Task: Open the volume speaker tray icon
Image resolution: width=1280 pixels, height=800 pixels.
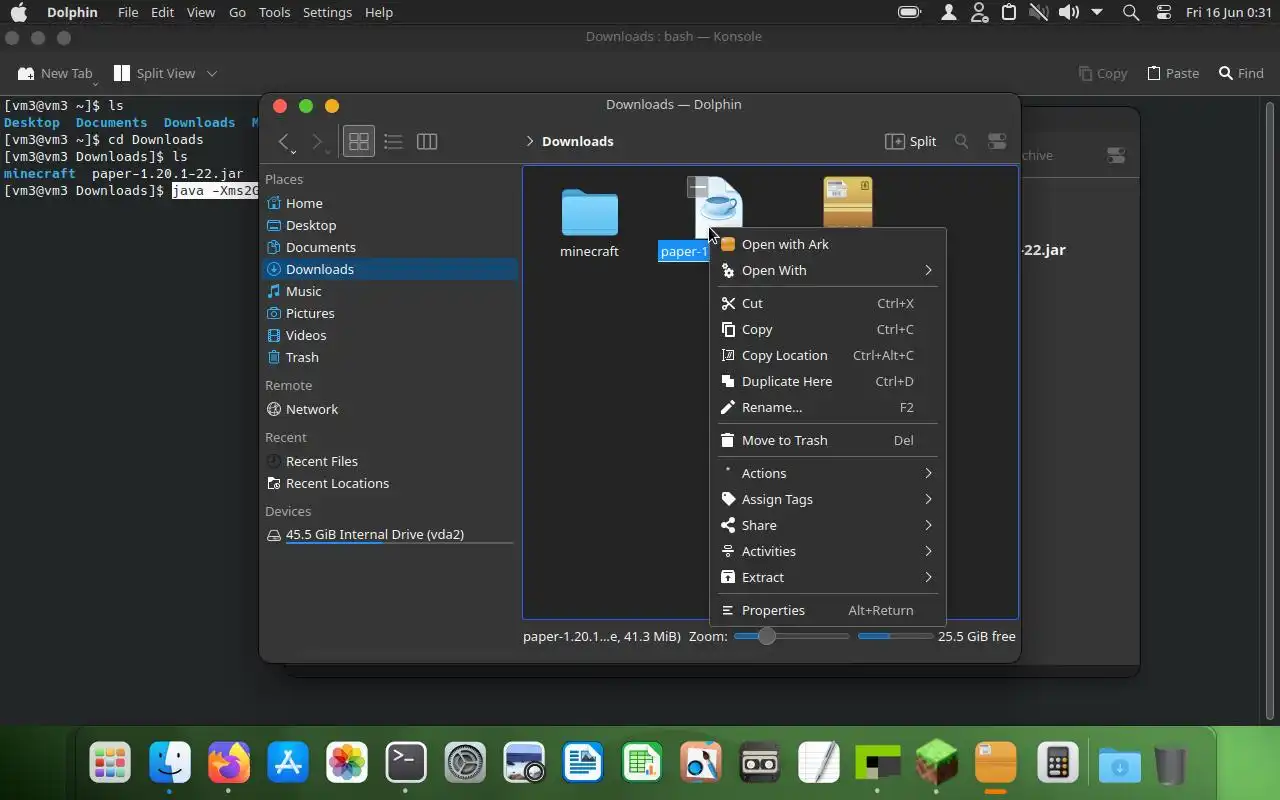Action: [x=1069, y=12]
